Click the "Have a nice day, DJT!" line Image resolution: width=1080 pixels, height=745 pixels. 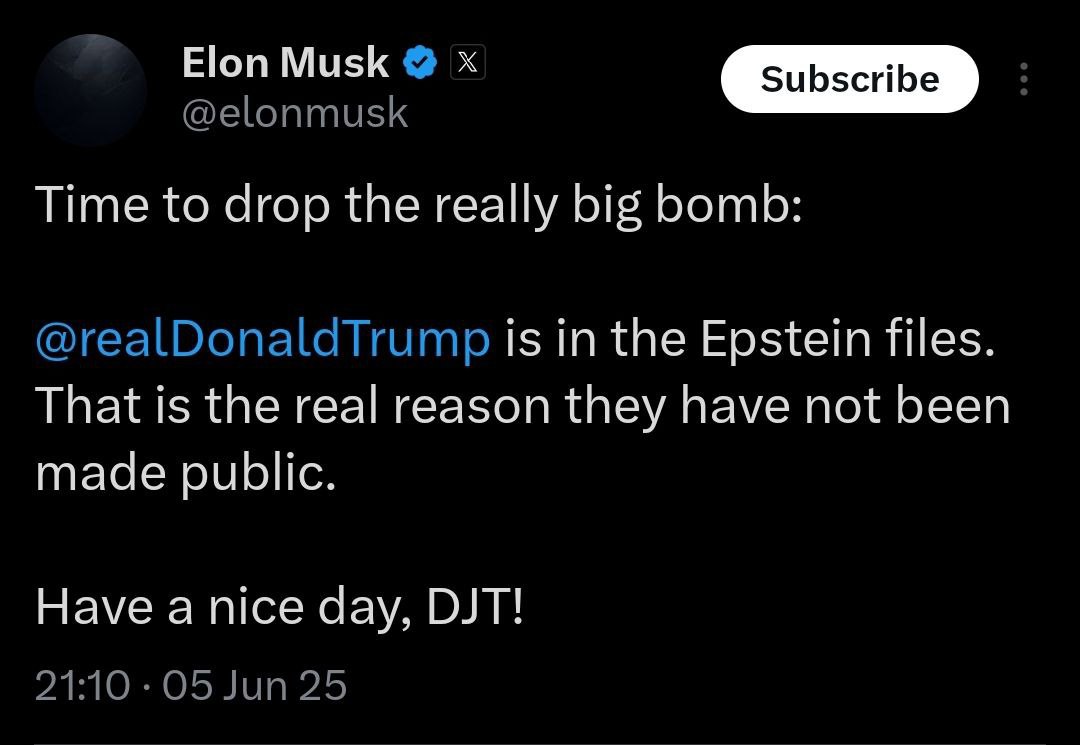(x=279, y=608)
